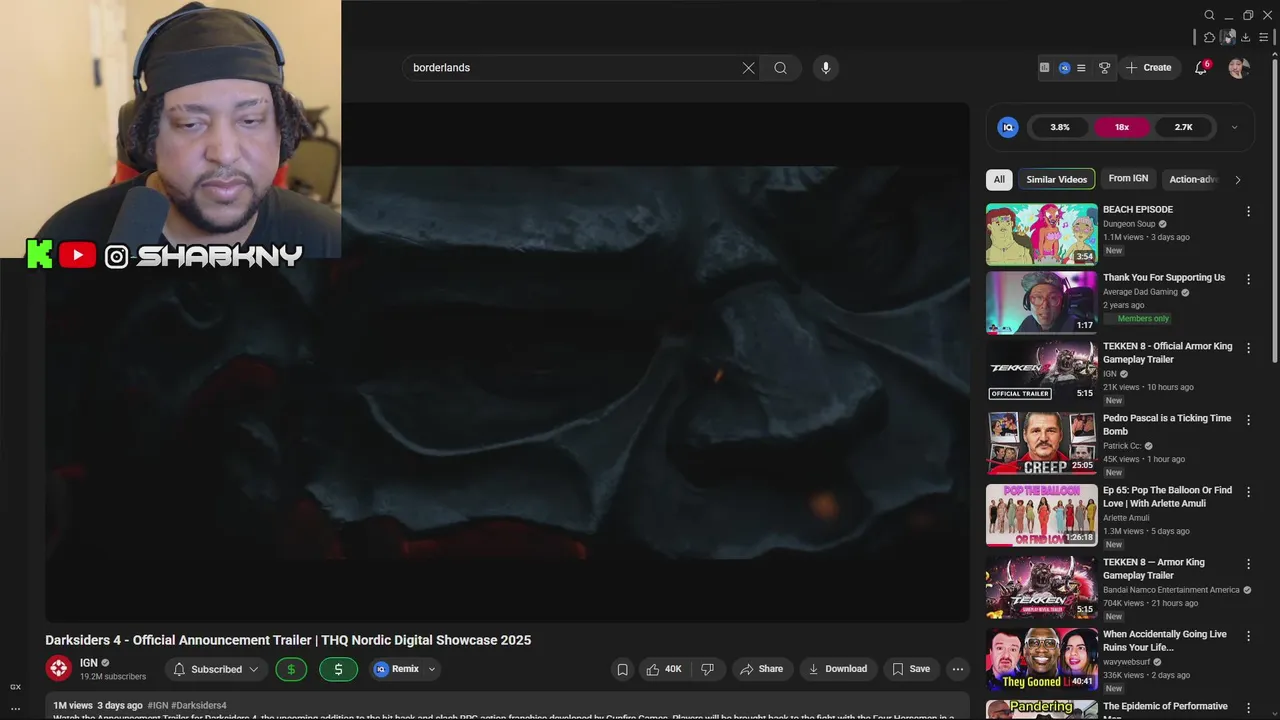Select the Similar Videos chip
The width and height of the screenshot is (1280, 720).
click(1056, 179)
